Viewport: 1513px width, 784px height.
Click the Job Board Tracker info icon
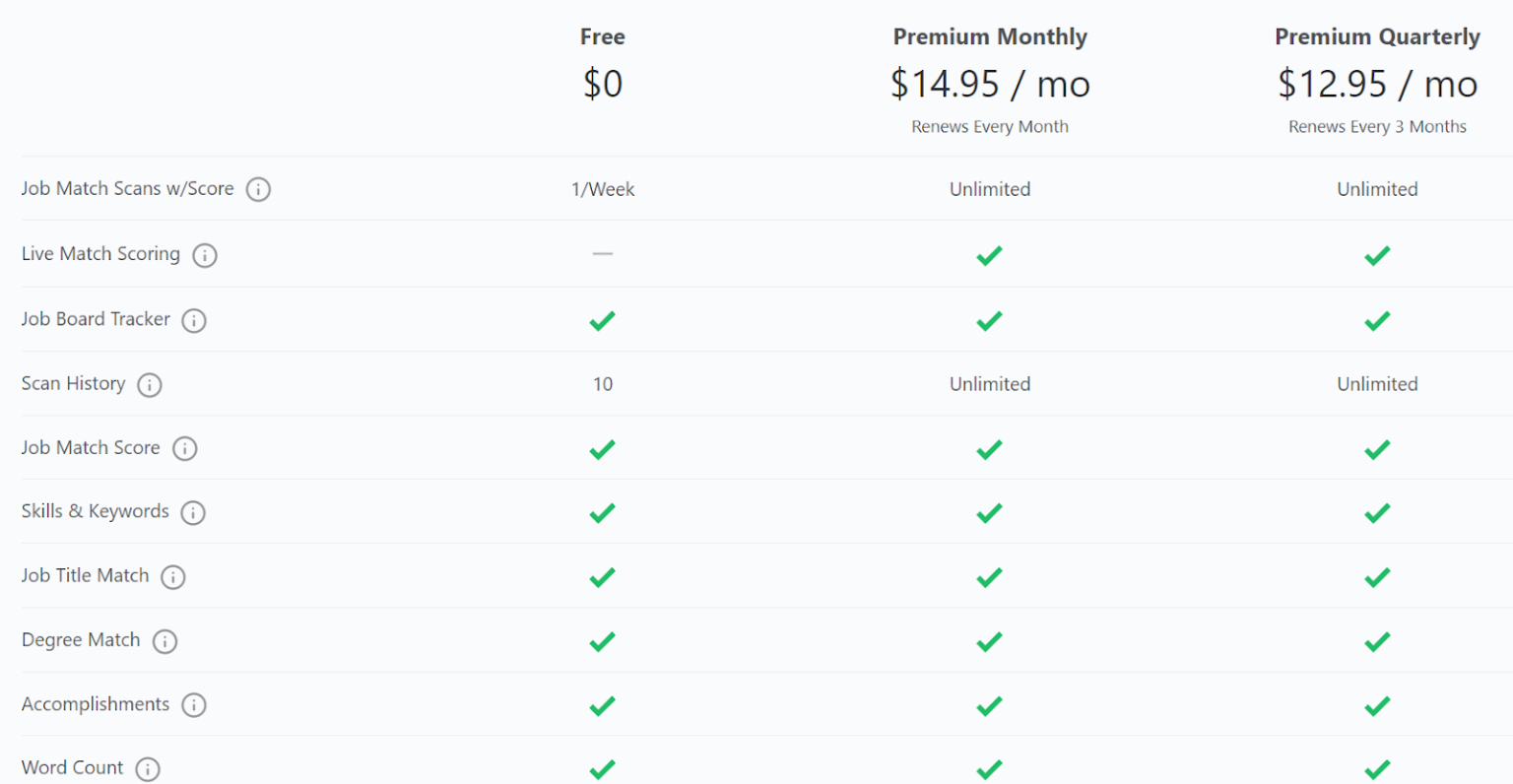194,320
